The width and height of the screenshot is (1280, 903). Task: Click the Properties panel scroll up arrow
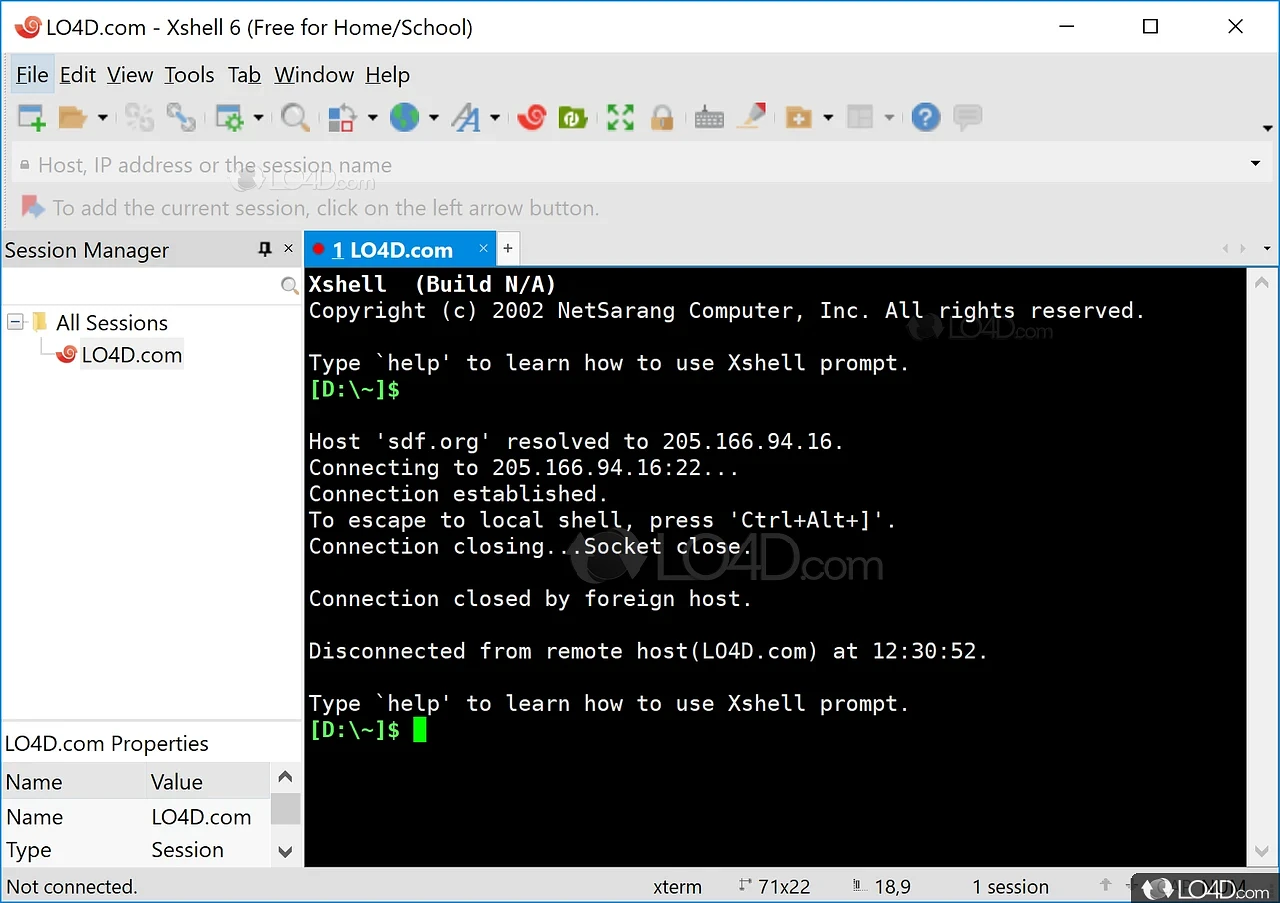(285, 777)
